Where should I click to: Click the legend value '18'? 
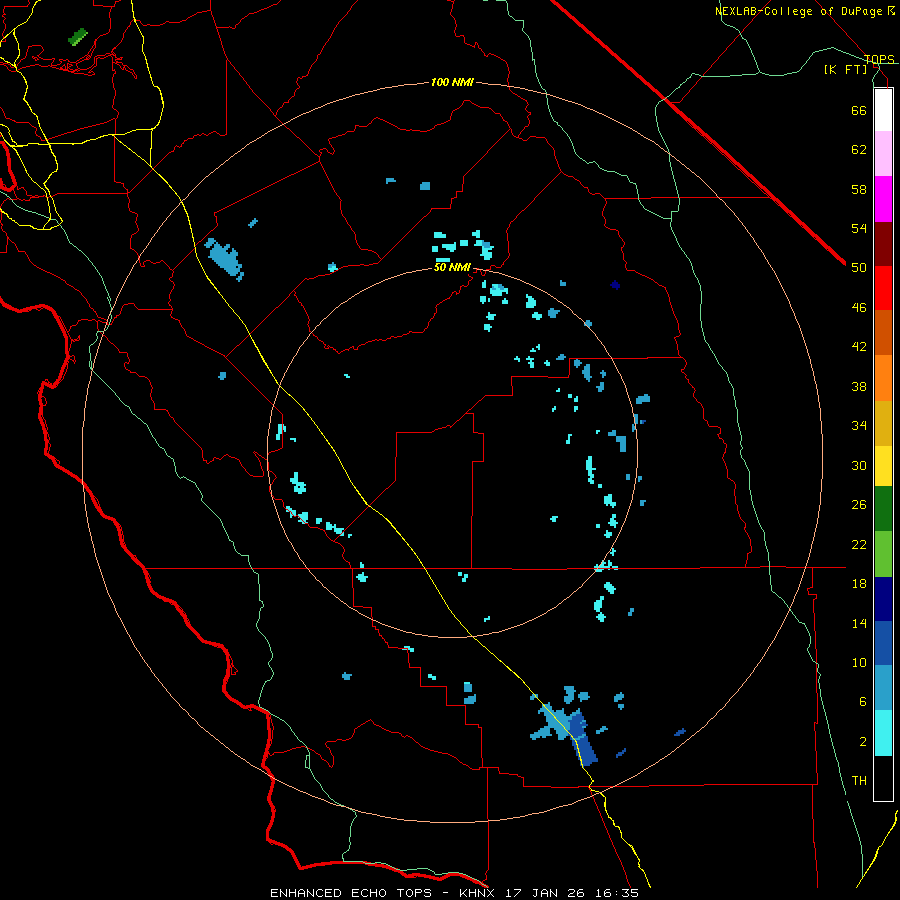pyautogui.click(x=859, y=584)
